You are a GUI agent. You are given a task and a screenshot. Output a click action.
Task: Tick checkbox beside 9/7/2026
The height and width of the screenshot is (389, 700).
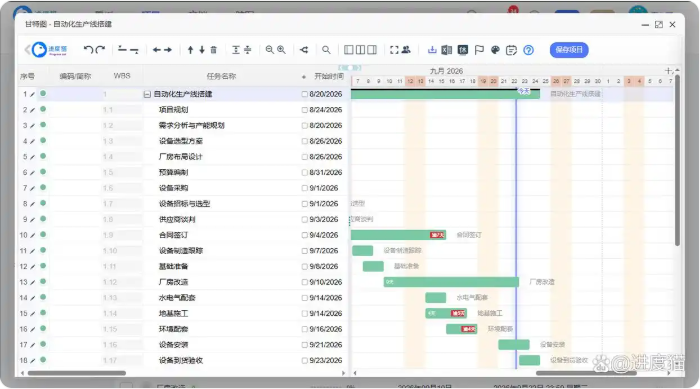click(304, 251)
